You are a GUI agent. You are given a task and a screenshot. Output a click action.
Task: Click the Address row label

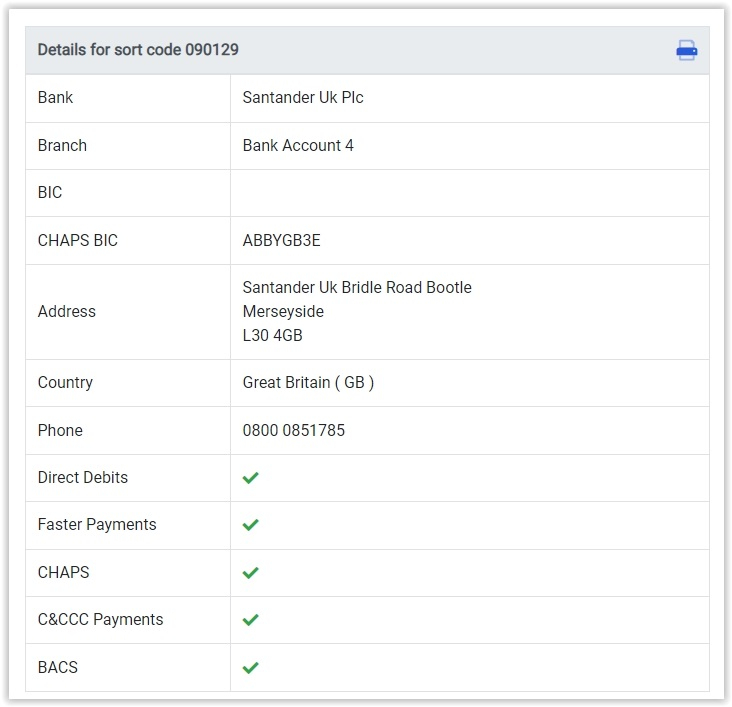click(x=67, y=311)
